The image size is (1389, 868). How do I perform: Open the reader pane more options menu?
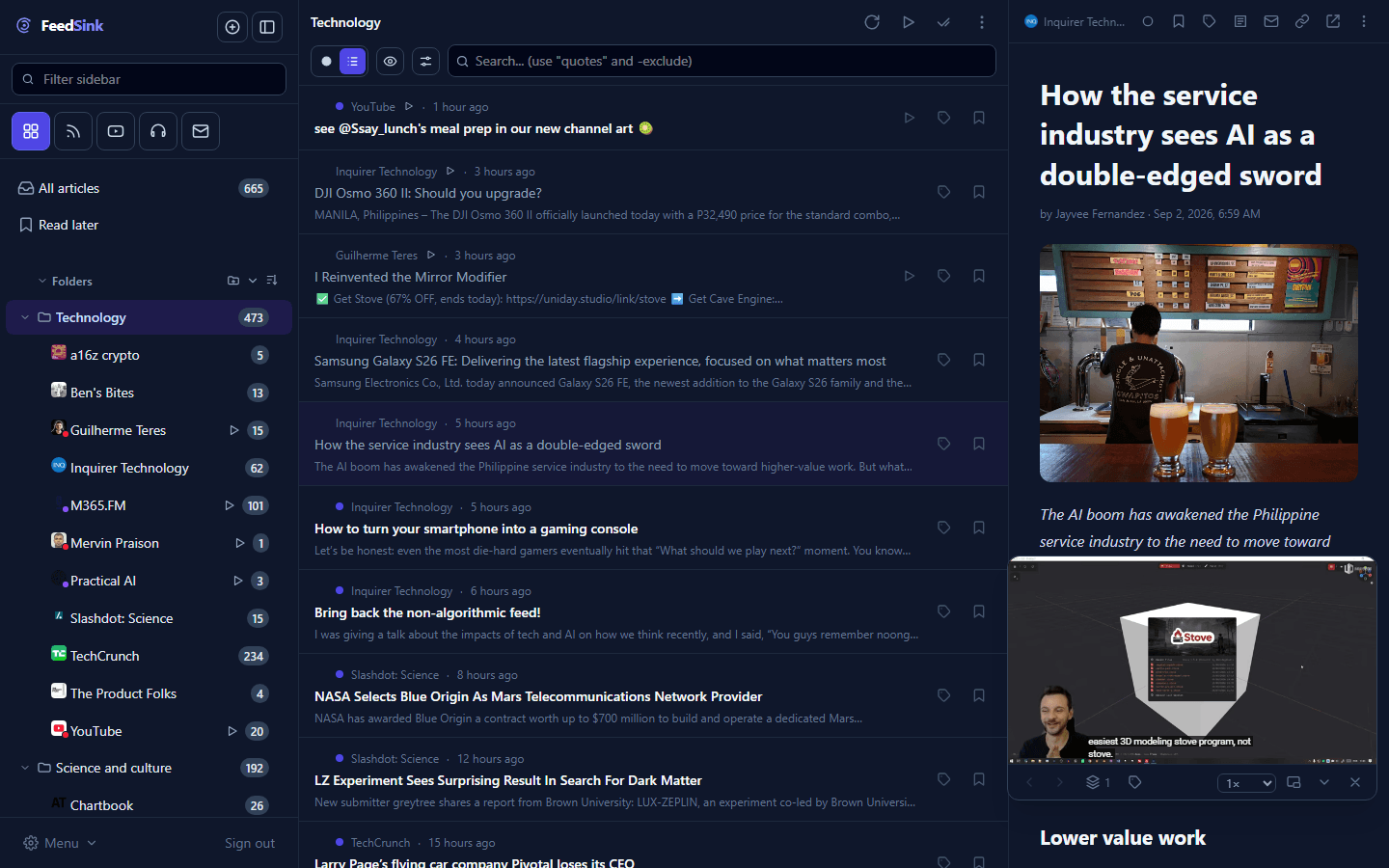click(x=1364, y=21)
